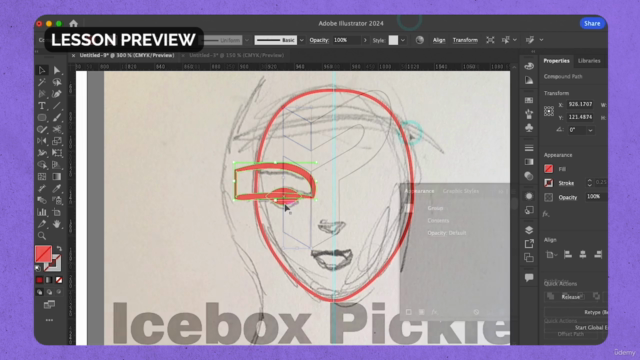Viewport: 640px width, 360px height.
Task: Choose transform reference point grid
Action: 549,111
